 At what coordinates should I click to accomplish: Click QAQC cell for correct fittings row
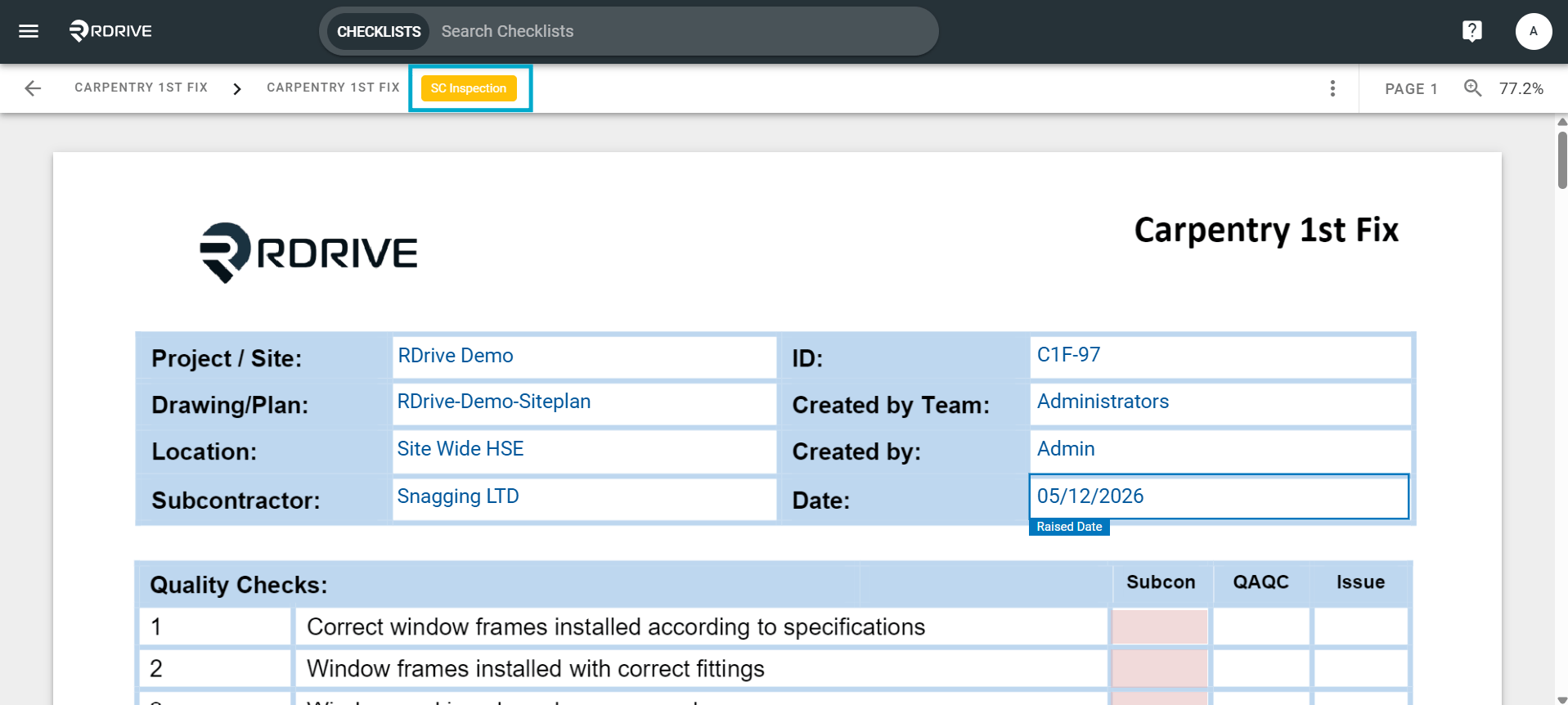(1260, 668)
